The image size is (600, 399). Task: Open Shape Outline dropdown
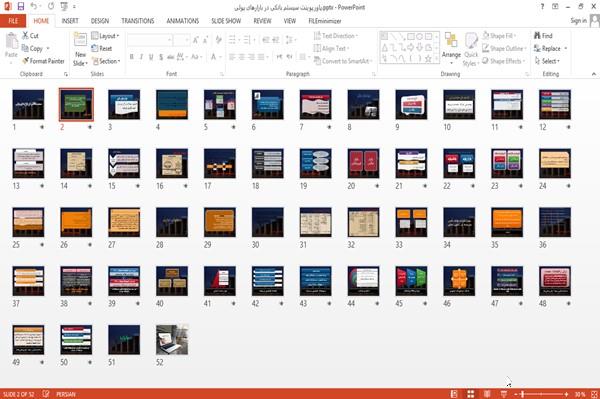(x=504, y=48)
